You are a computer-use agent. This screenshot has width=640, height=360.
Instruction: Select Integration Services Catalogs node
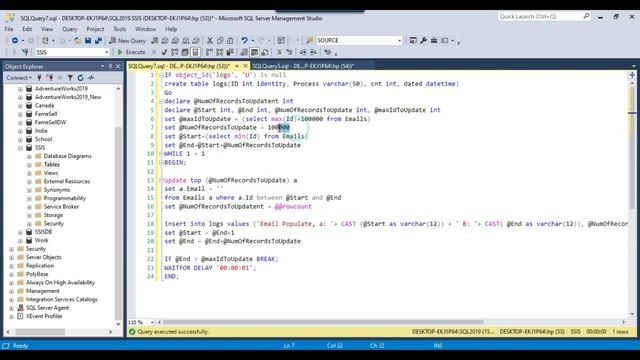62,300
